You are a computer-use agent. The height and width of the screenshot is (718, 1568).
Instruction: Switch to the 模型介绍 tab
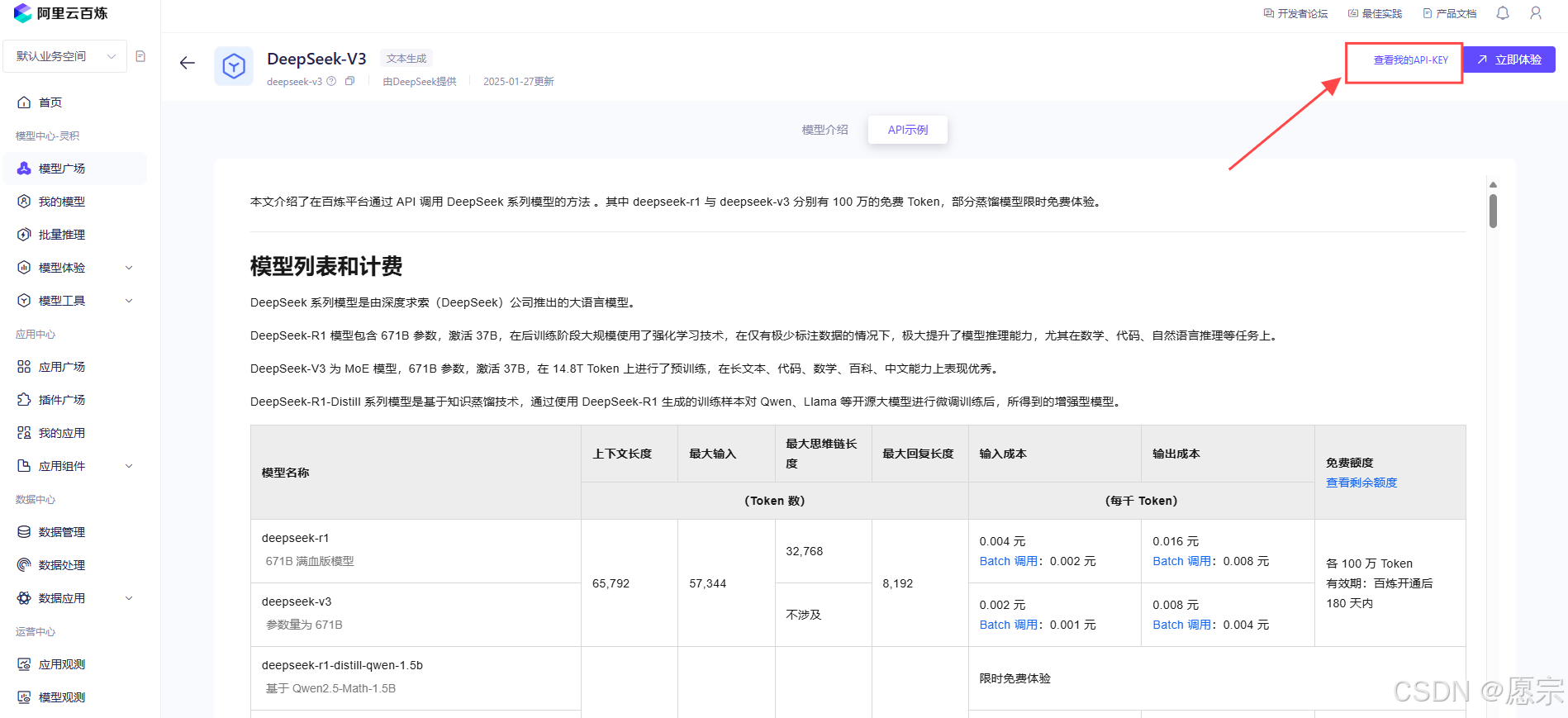824,130
